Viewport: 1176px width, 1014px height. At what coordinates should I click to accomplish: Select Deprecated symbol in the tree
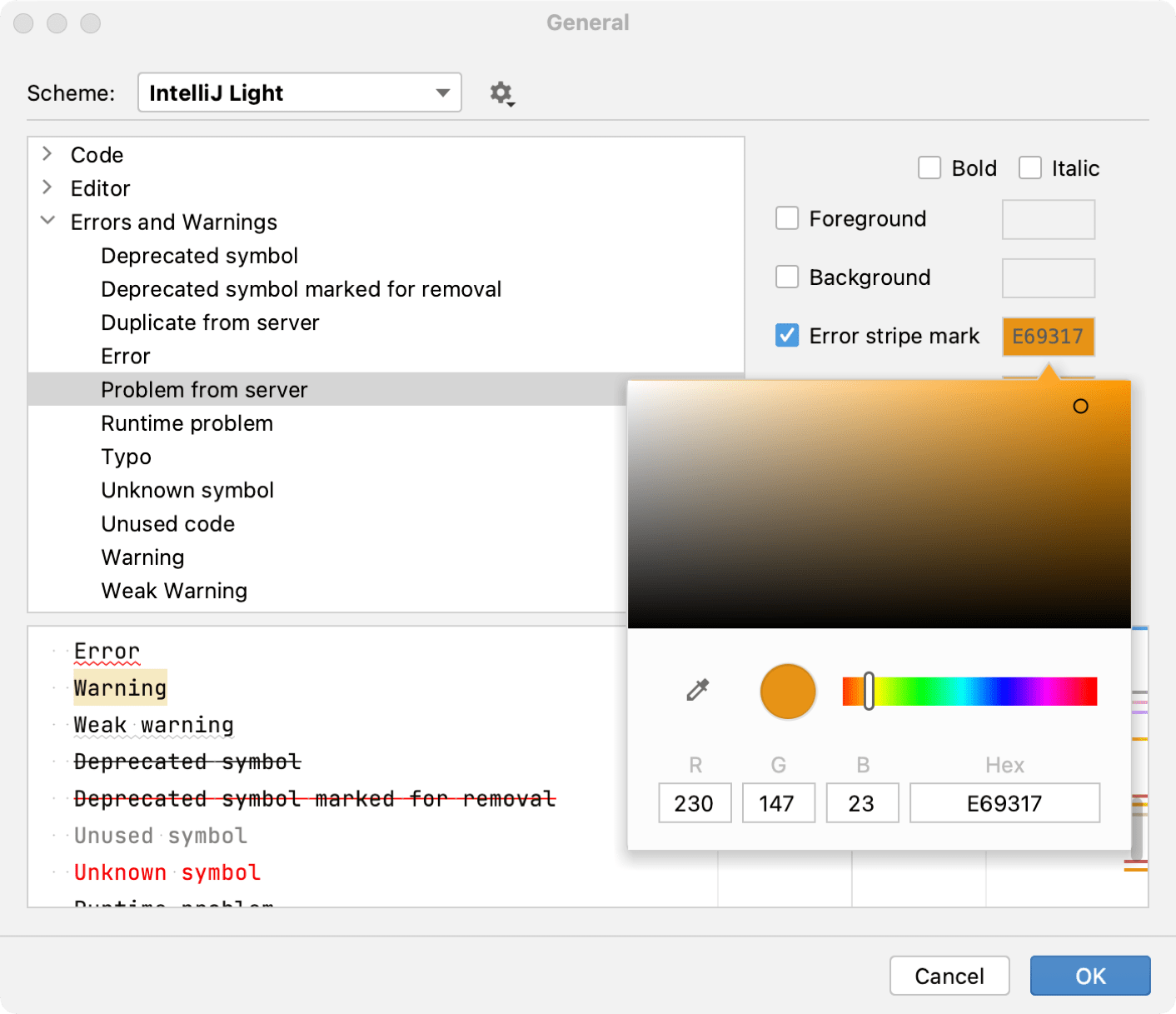[199, 256]
